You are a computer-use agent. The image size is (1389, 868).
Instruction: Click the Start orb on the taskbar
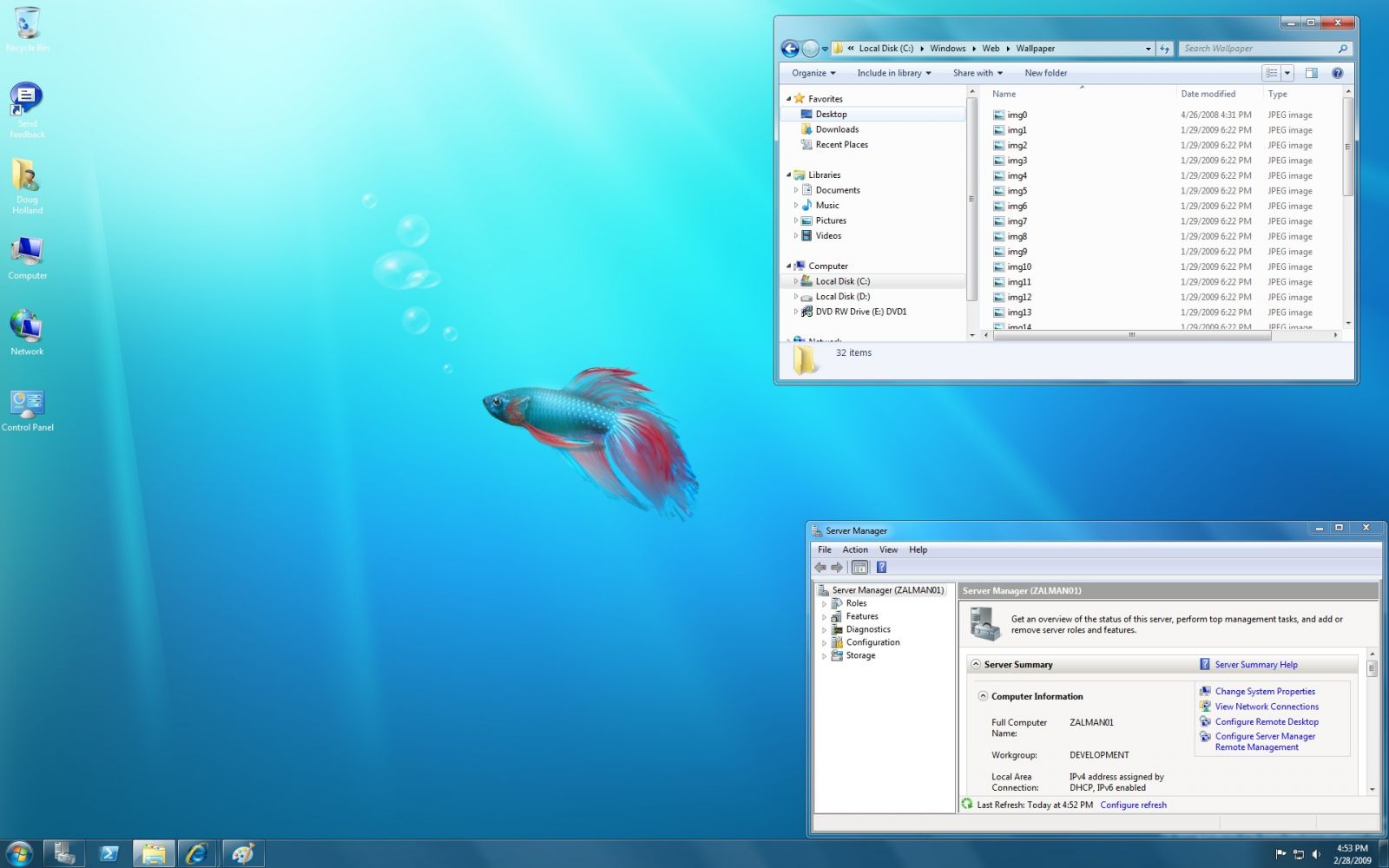click(19, 852)
